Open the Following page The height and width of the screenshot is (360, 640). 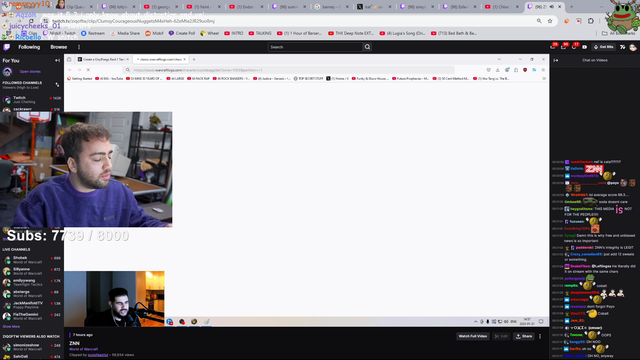[x=29, y=47]
